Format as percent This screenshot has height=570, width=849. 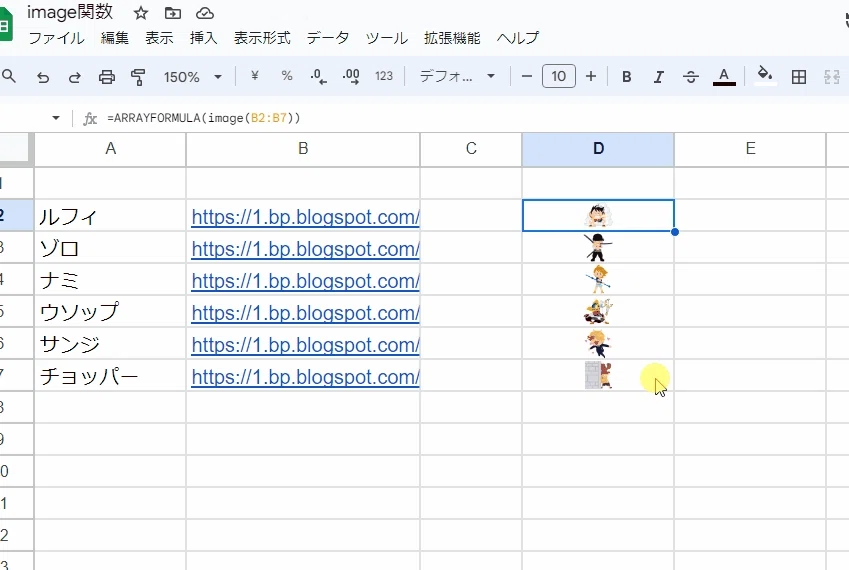tap(287, 76)
